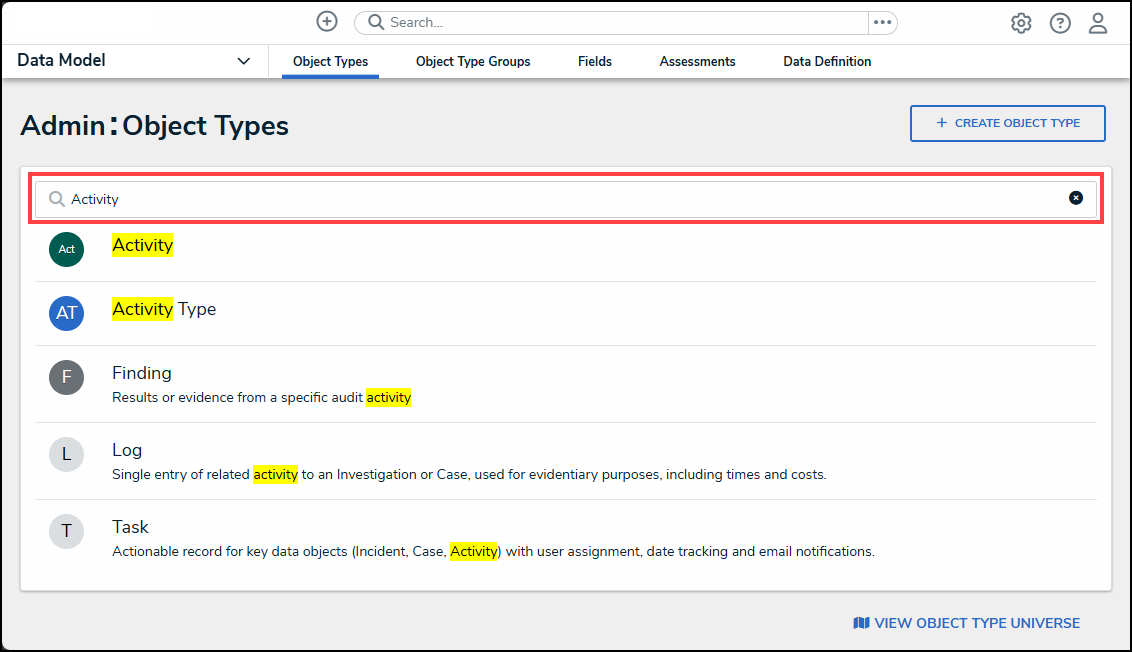Select the T icon next to Task

(66, 531)
